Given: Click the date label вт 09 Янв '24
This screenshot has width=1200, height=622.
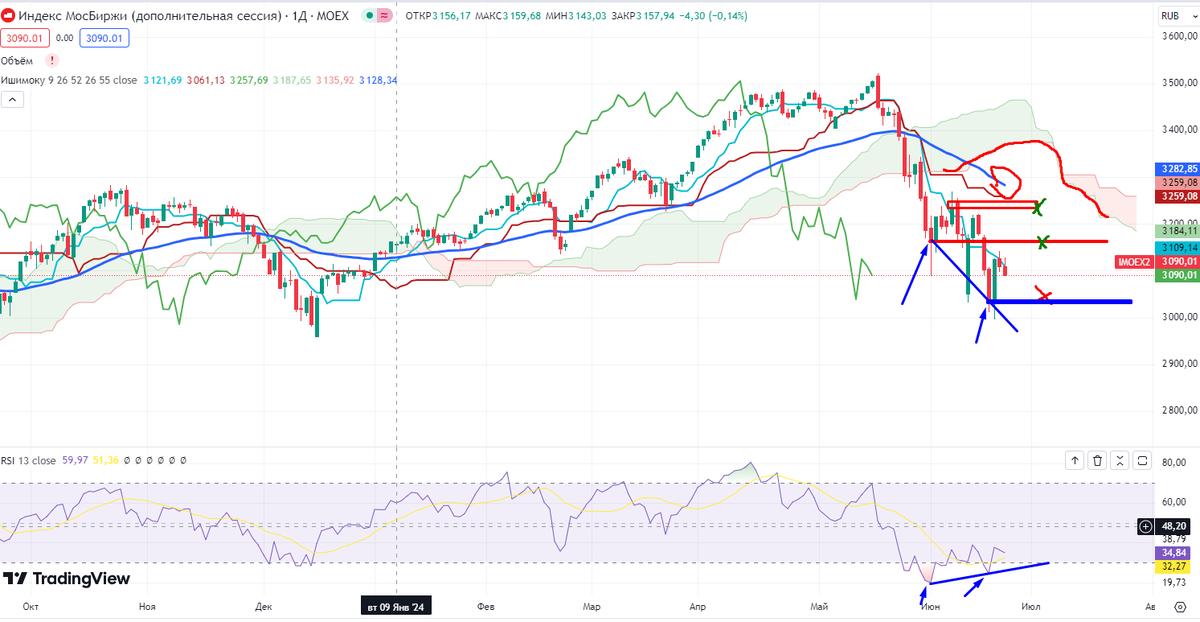Looking at the screenshot, I should coord(396,607).
